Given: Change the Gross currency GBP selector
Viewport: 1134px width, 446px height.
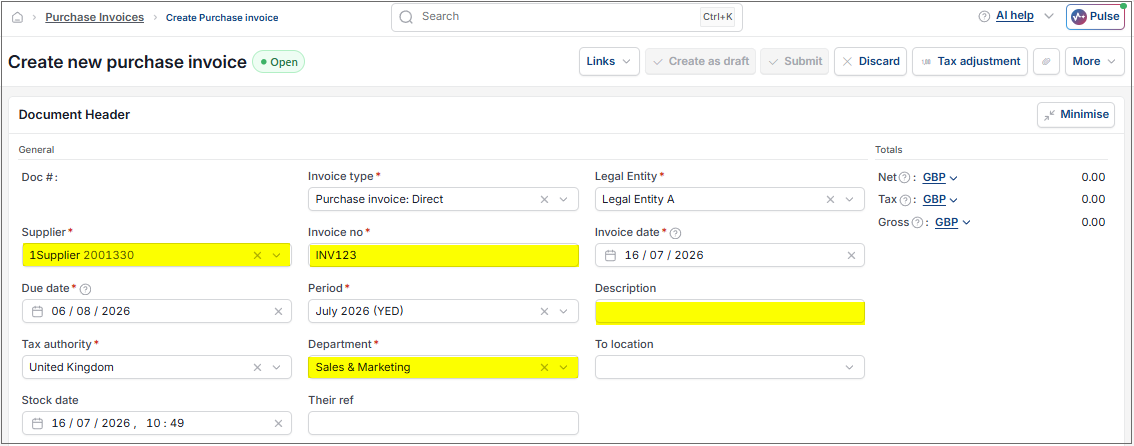Looking at the screenshot, I should [x=952, y=222].
